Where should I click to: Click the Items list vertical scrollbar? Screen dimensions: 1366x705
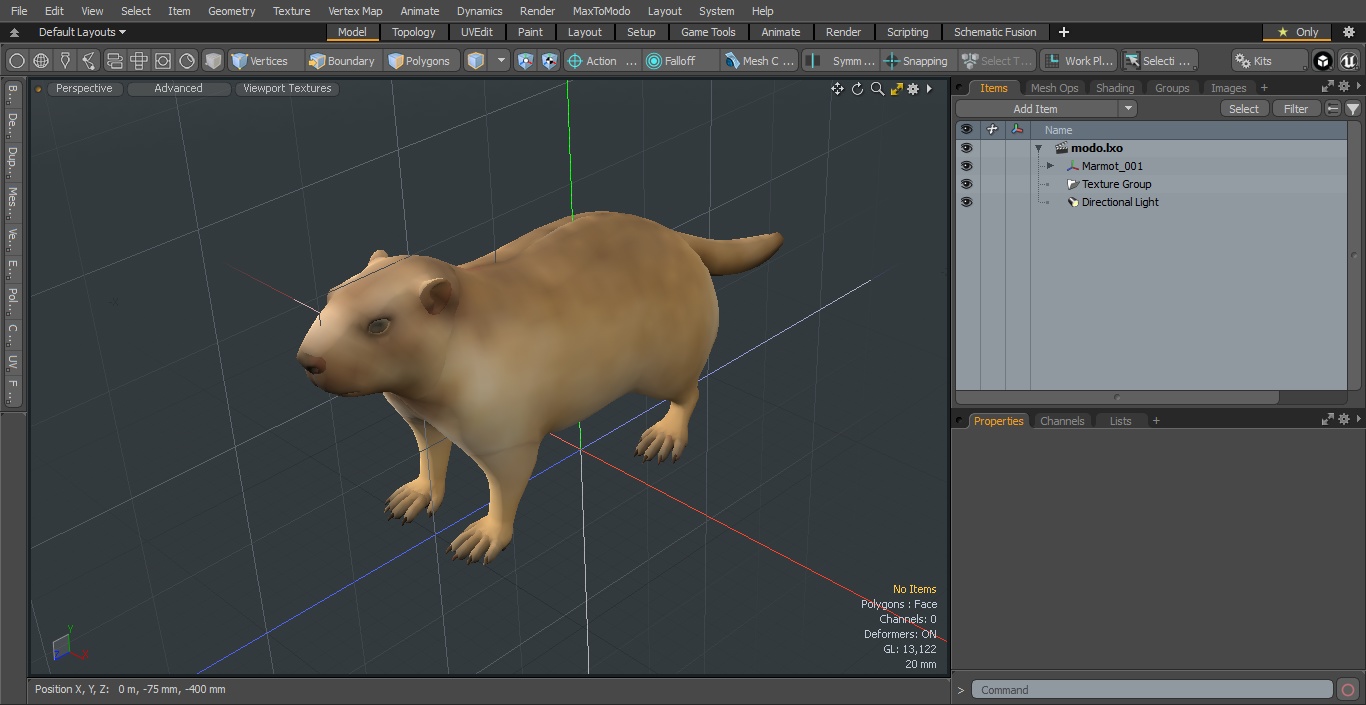pyautogui.click(x=1355, y=255)
